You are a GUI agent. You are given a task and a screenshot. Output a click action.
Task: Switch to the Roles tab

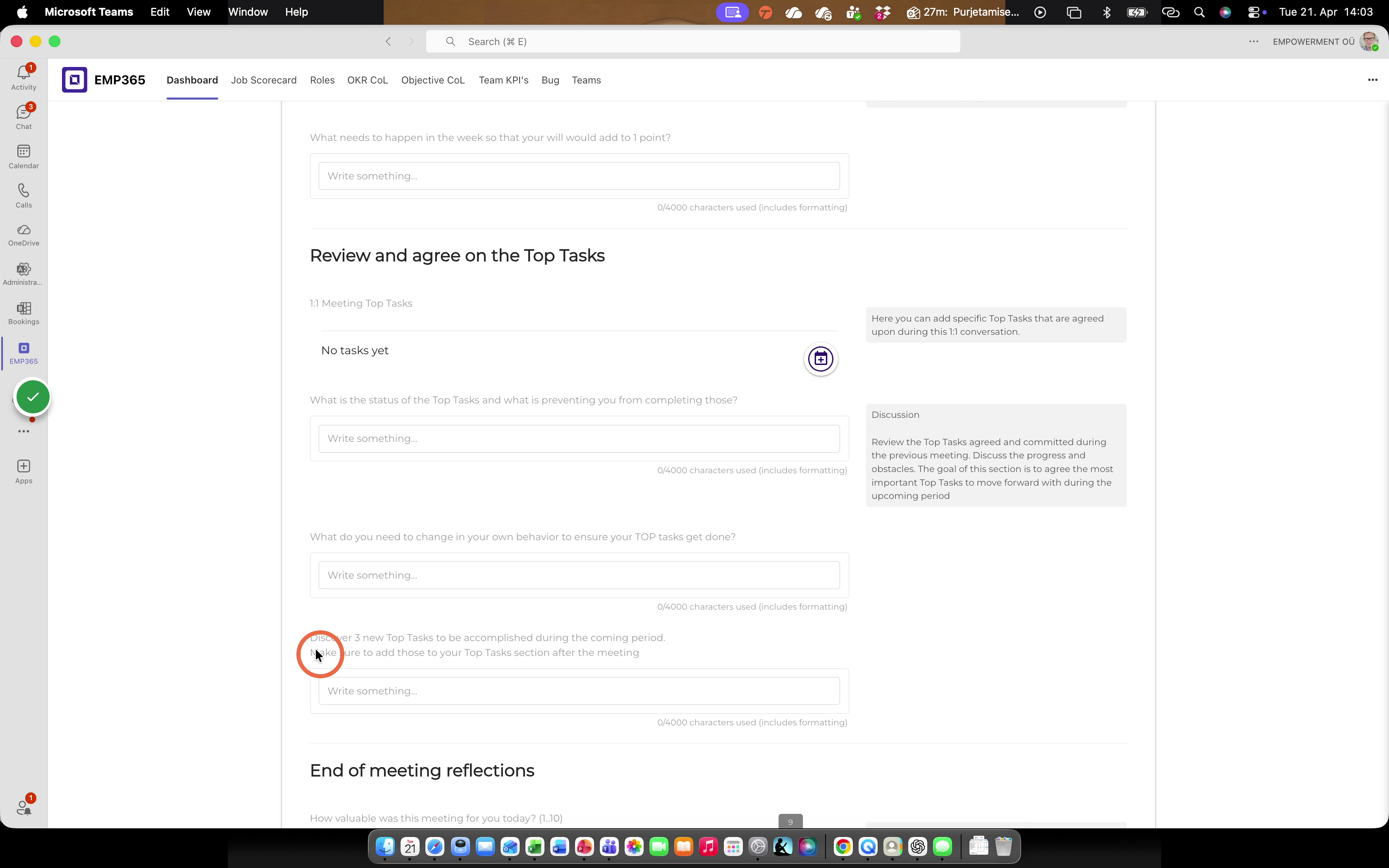point(322,80)
